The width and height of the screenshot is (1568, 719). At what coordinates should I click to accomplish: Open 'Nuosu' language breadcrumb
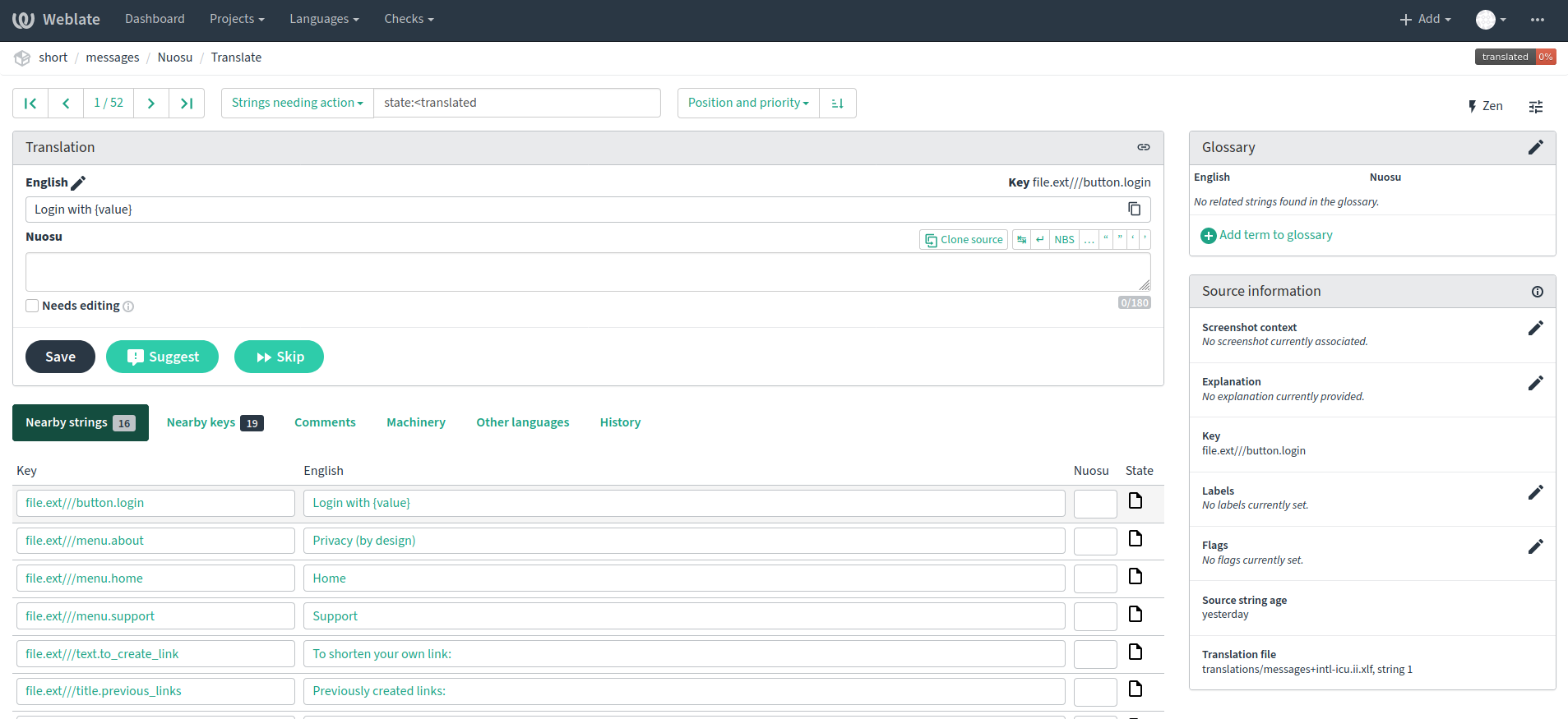[x=175, y=58]
